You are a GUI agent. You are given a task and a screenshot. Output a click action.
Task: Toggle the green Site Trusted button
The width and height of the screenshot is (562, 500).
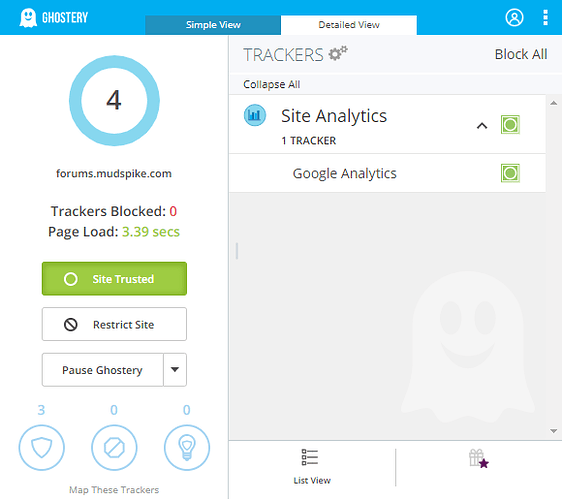click(114, 278)
